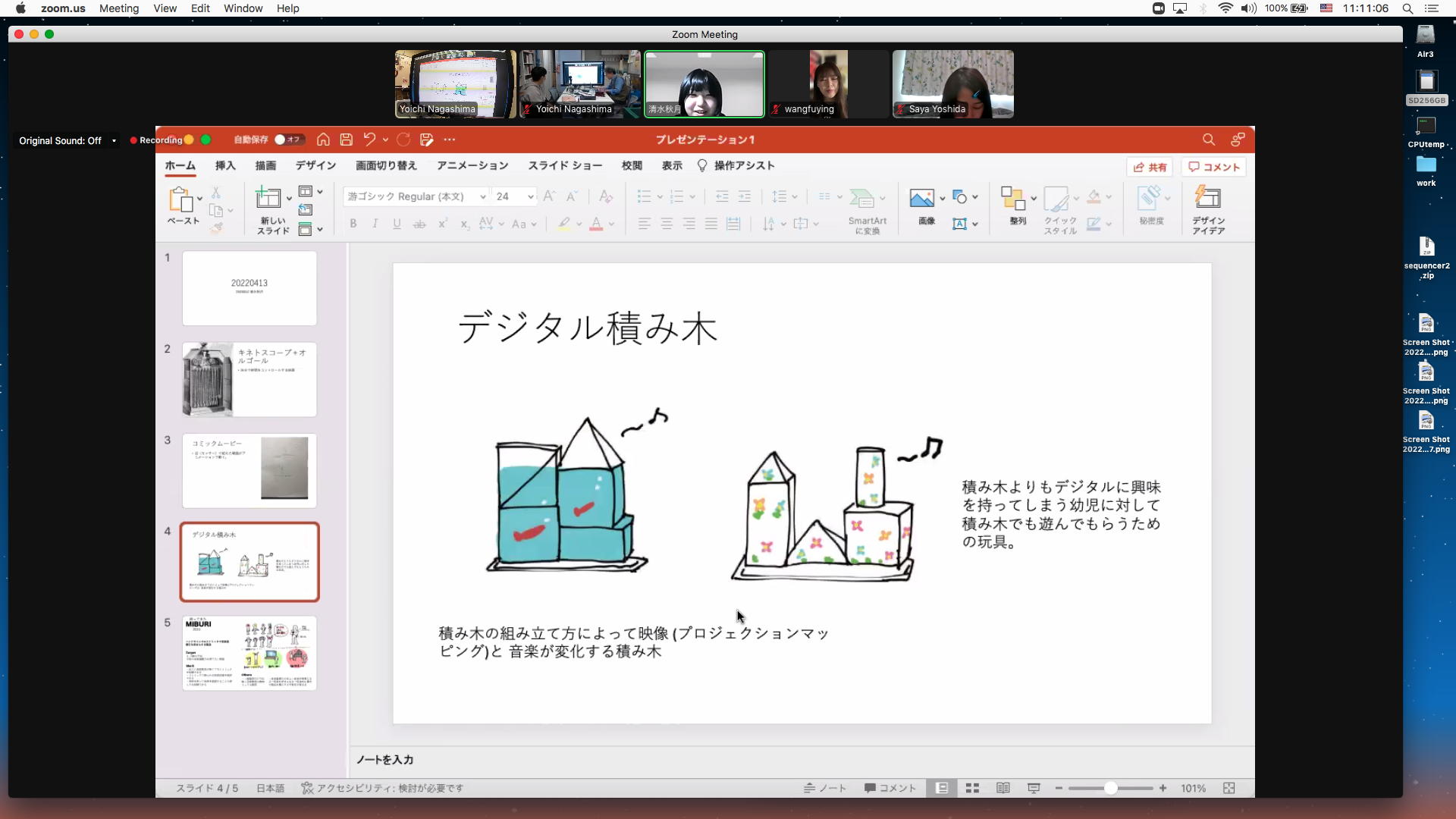Expand the font size 24 dropdown
The image size is (1456, 819).
coord(531,197)
